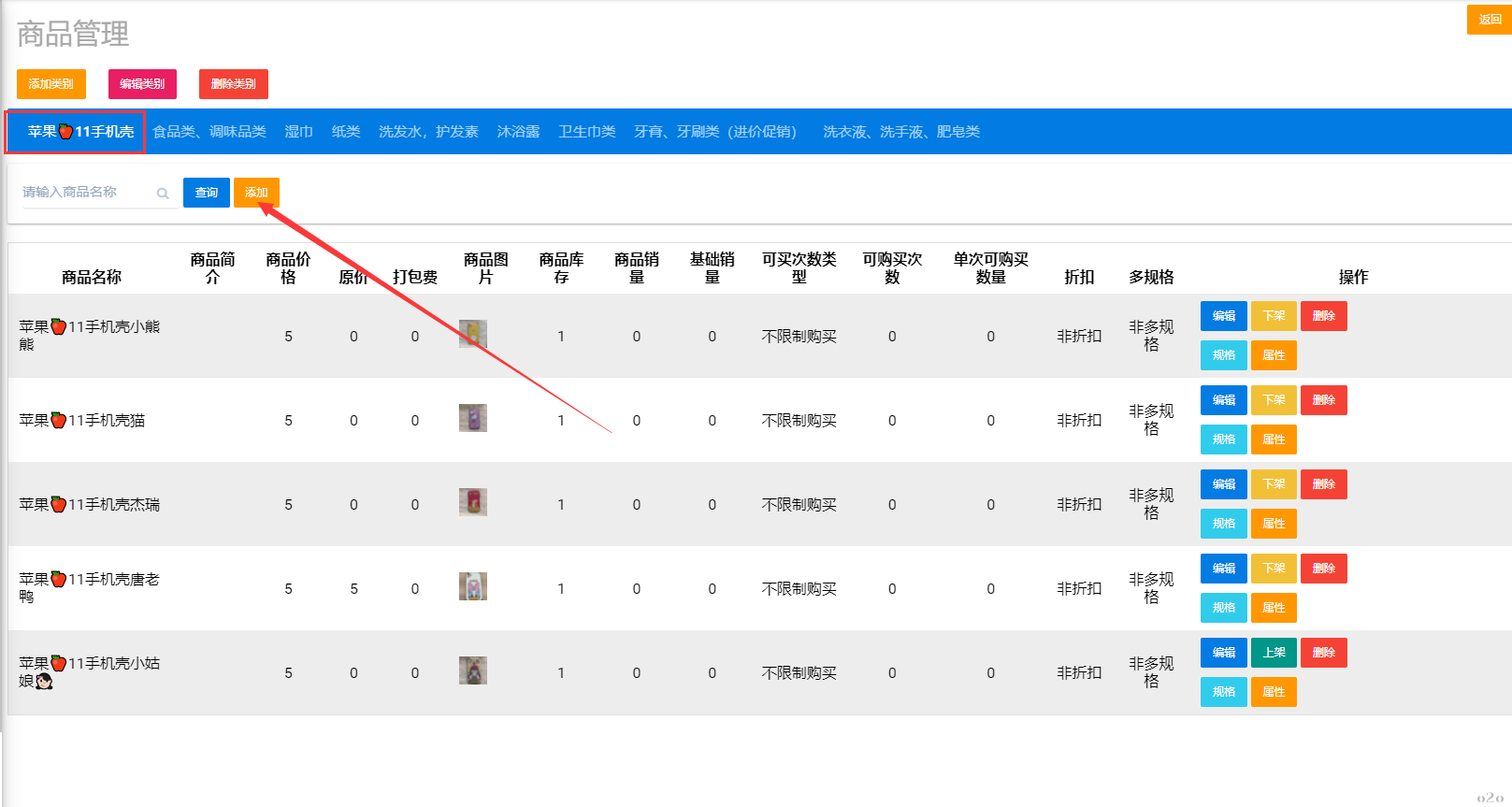Switch to the 食品类、调味品类 tab
Image resolution: width=1512 pixels, height=807 pixels.
click(209, 132)
